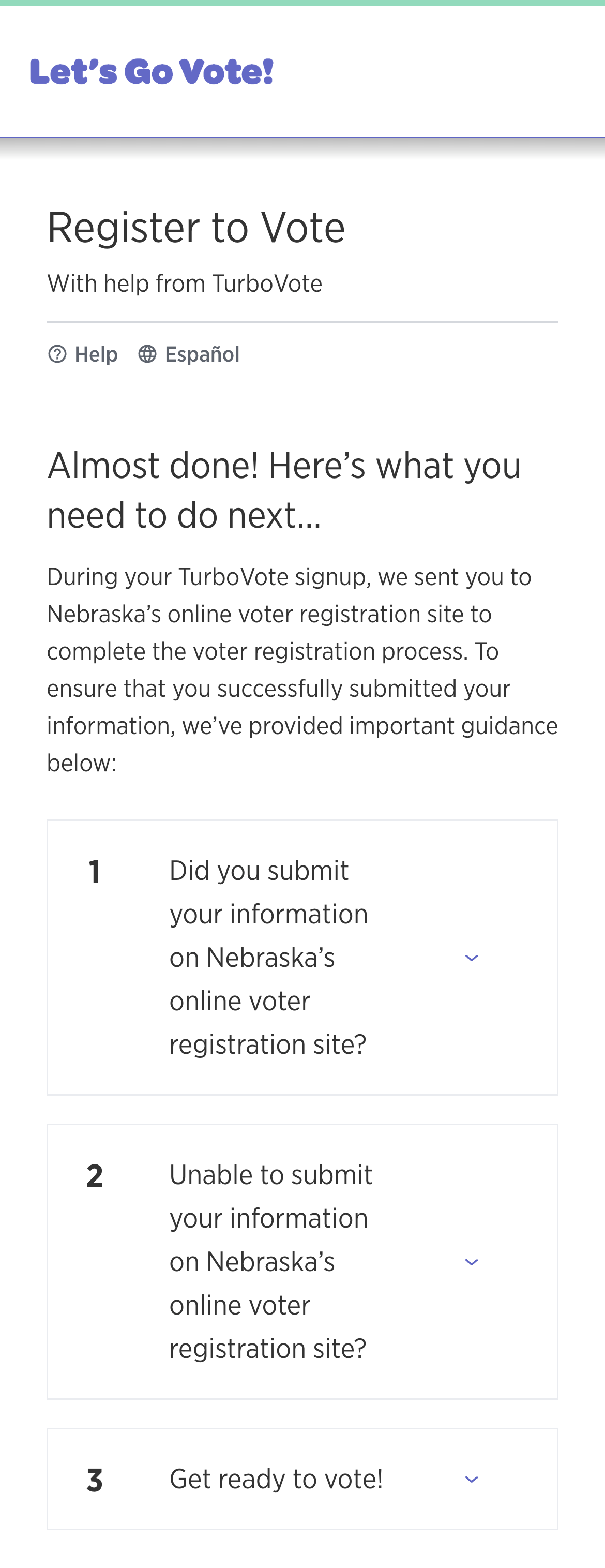Select the 'Register to Vote' page heading

[196, 228]
